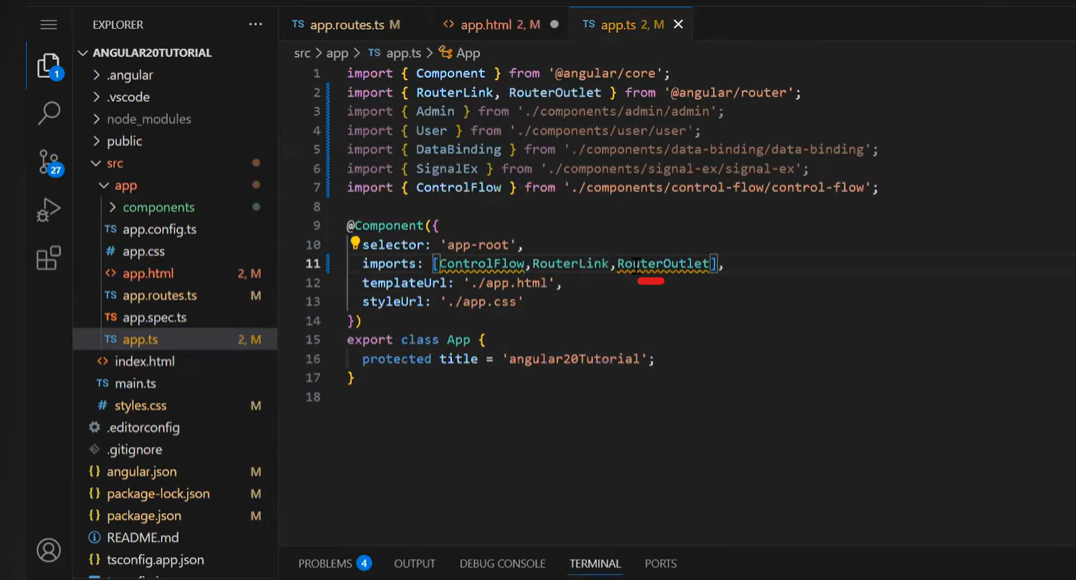
Task: Open package.json in the file explorer
Action: pos(144,516)
